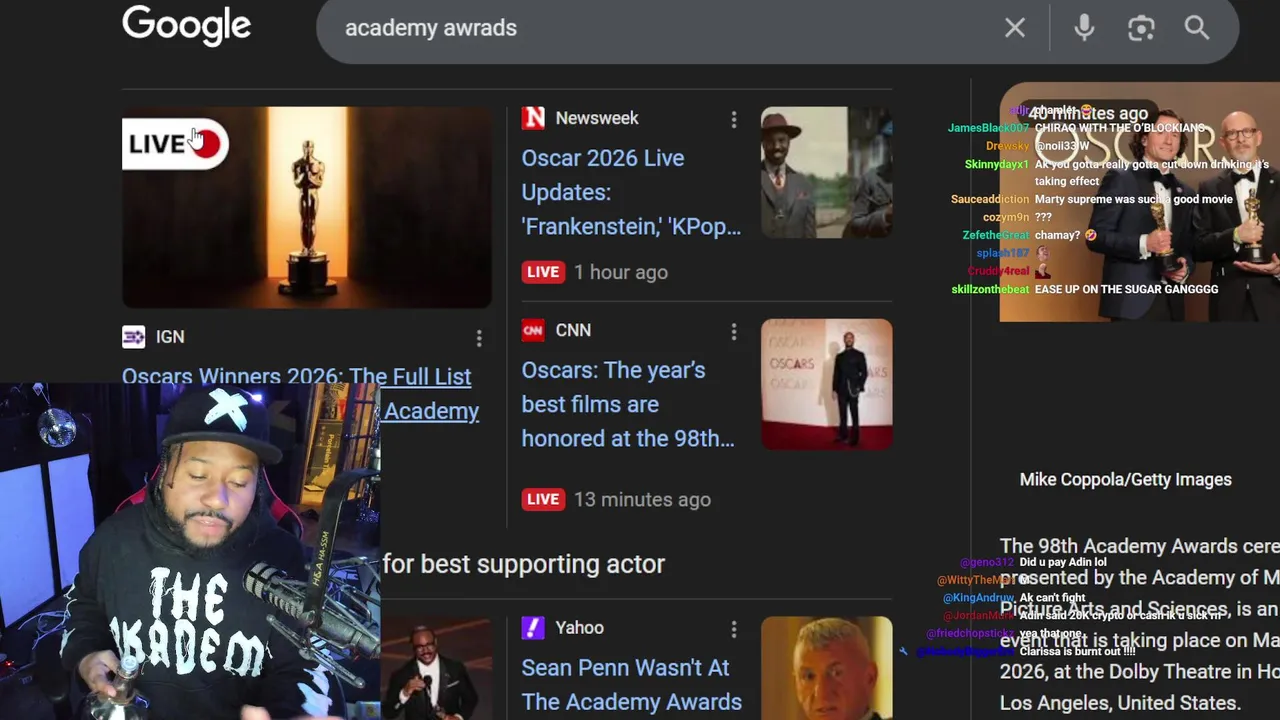Screen dimensions: 1280x720
Task: Click the Google logo
Action: (187, 26)
